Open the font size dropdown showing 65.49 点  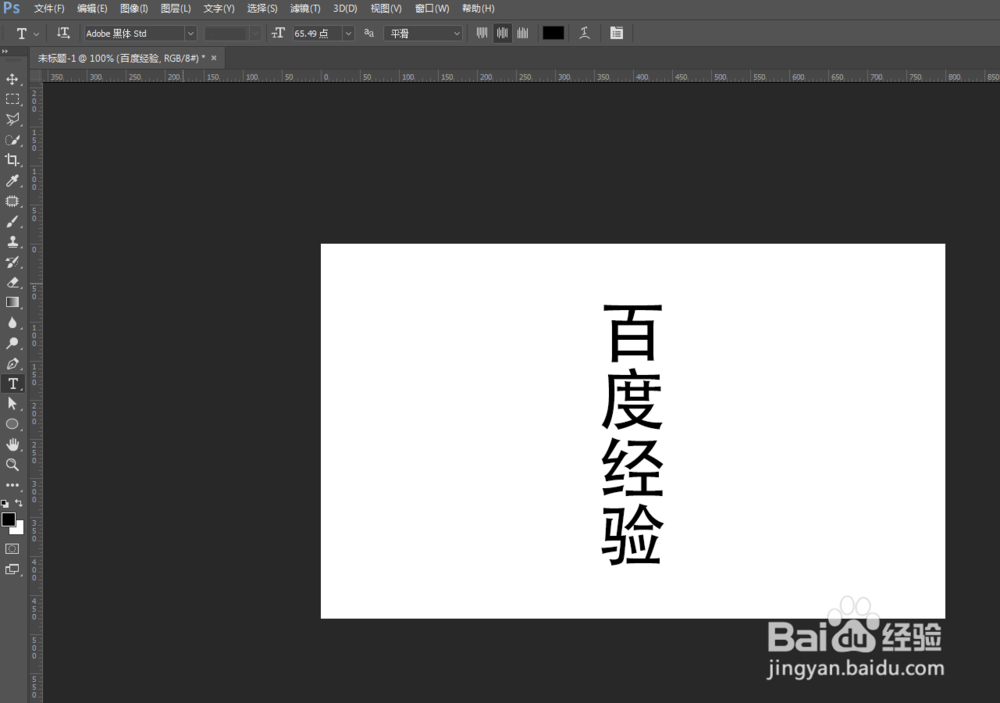[x=348, y=33]
